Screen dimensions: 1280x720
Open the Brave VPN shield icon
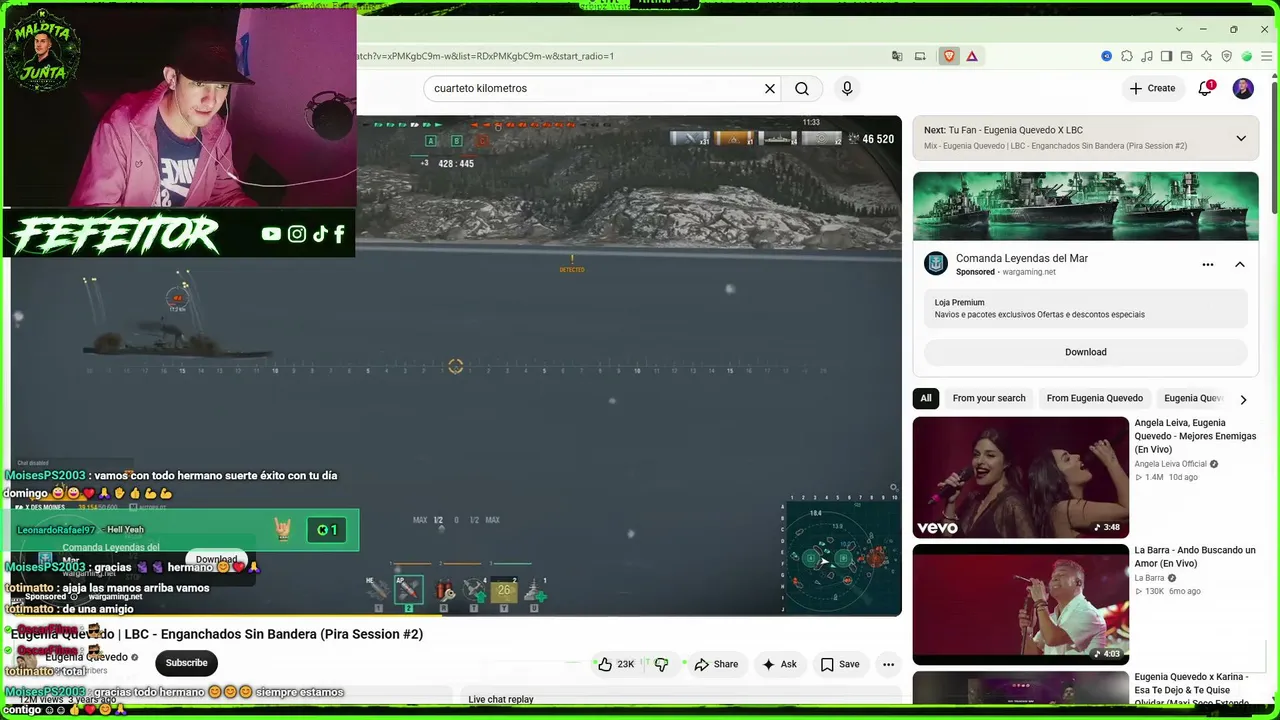click(1227, 56)
